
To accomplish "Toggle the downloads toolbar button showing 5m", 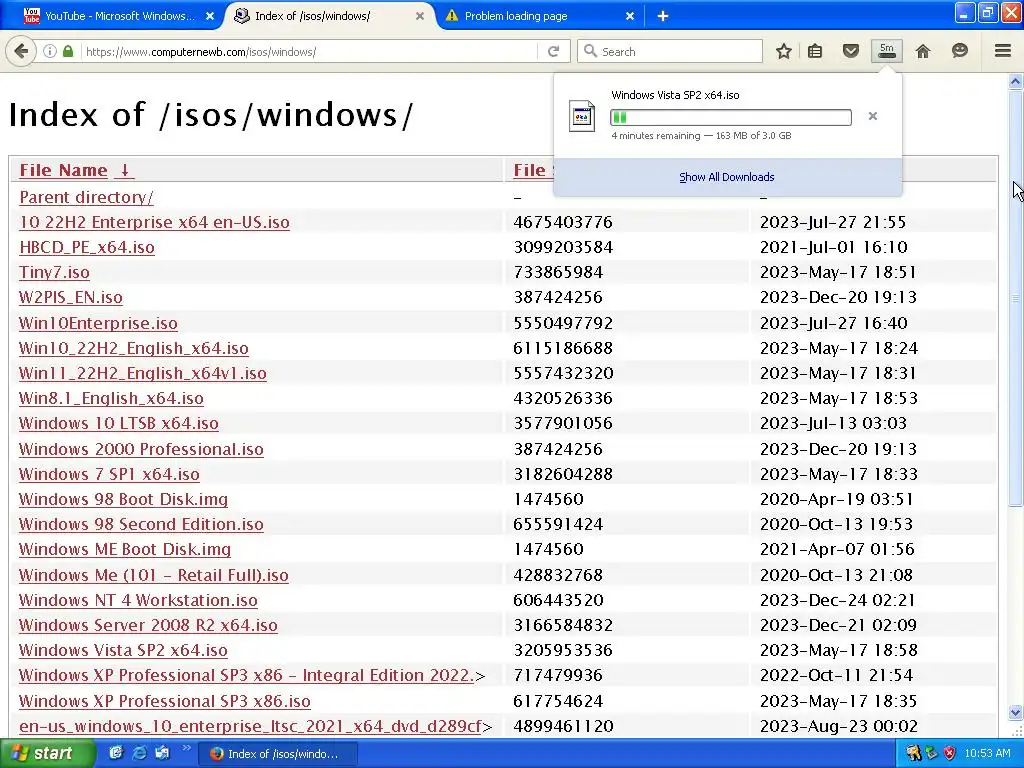I will click(886, 51).
